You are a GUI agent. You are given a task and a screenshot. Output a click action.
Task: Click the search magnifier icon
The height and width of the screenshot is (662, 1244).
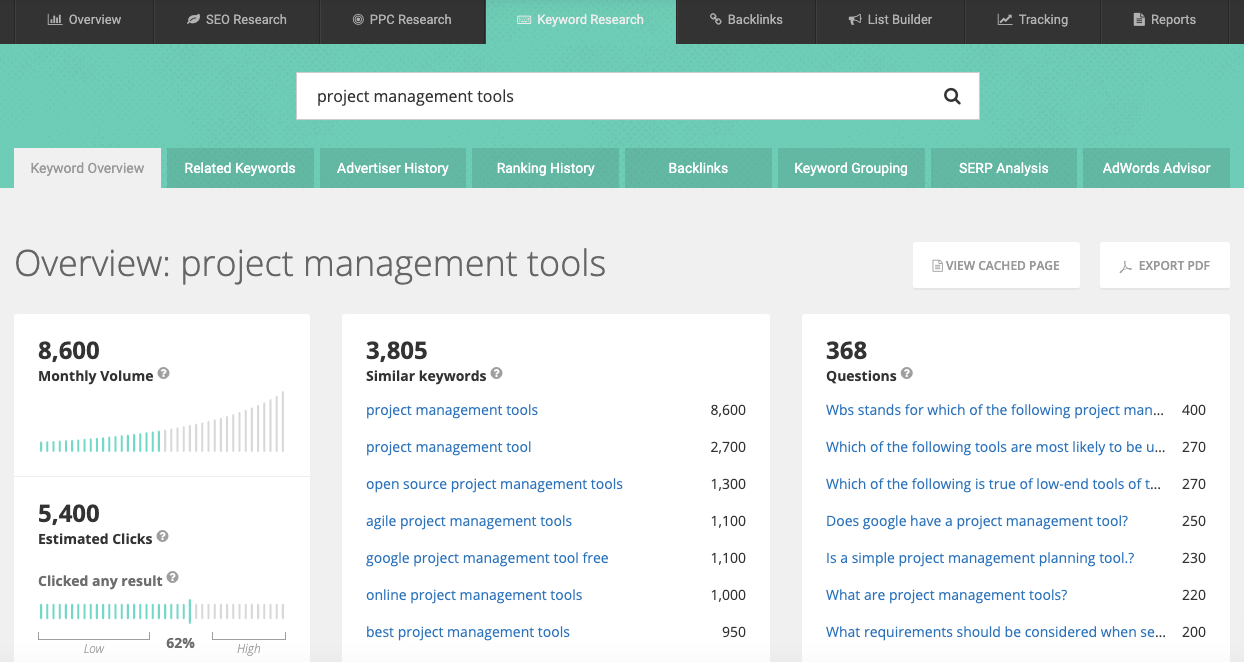[x=952, y=97]
